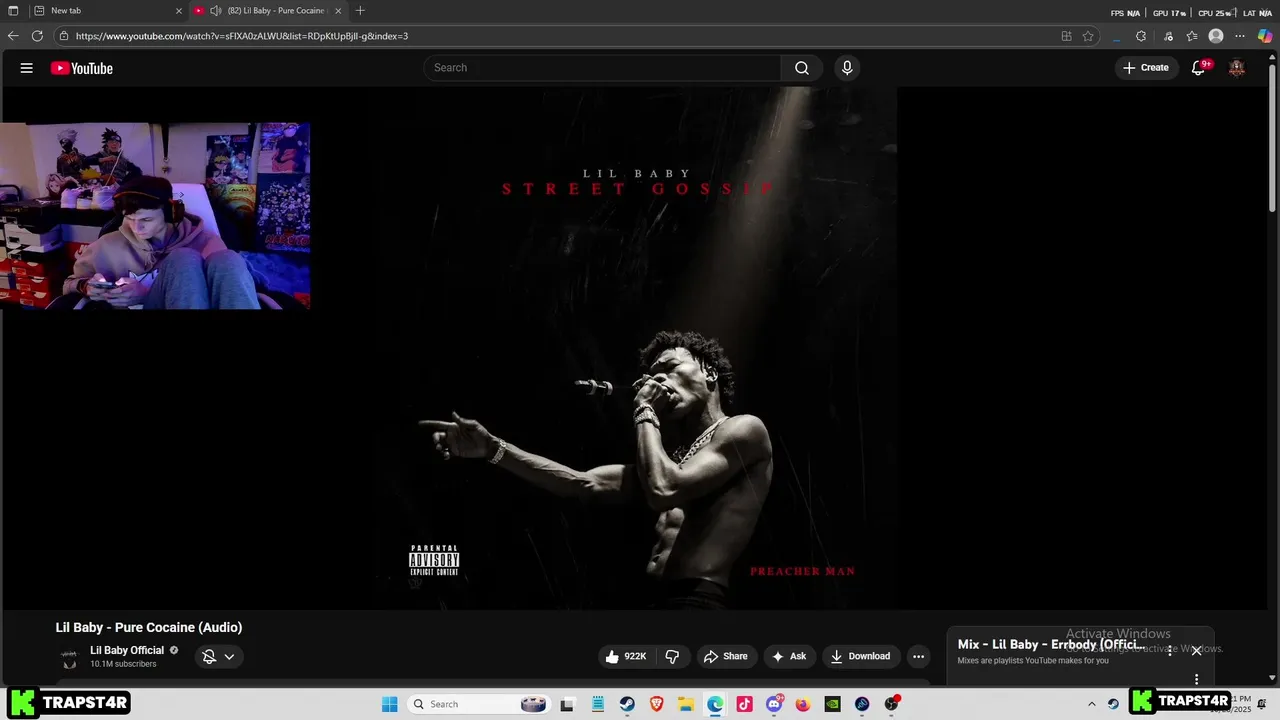Open the YouTube guide hamburger menu
The height and width of the screenshot is (720, 1280).
coord(27,68)
